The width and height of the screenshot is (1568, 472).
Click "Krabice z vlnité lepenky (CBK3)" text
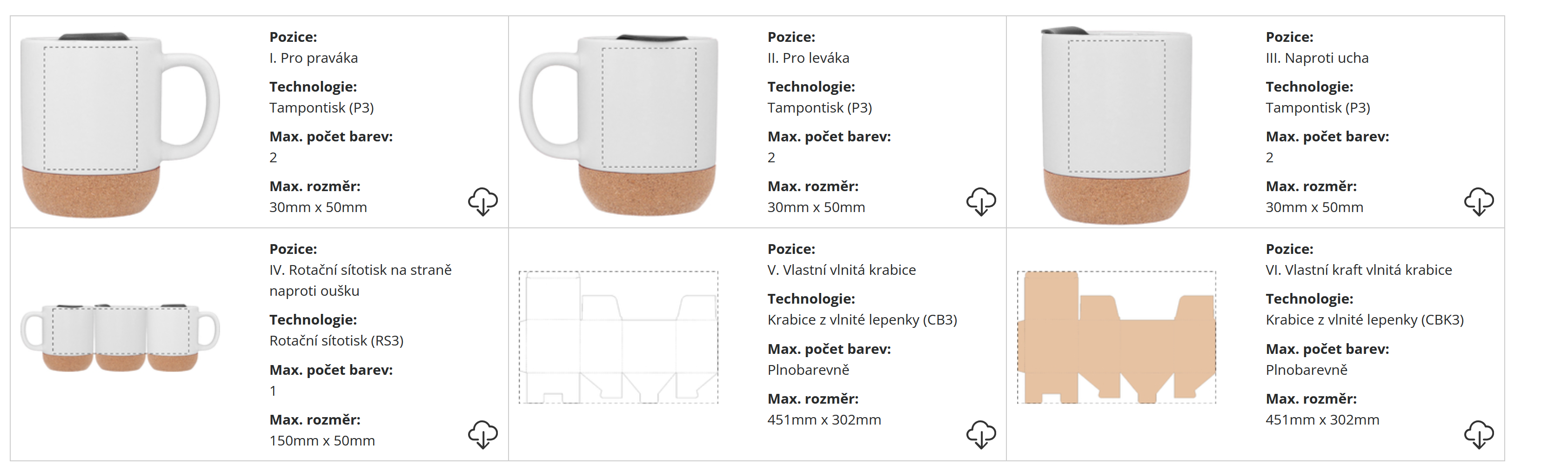(1364, 320)
